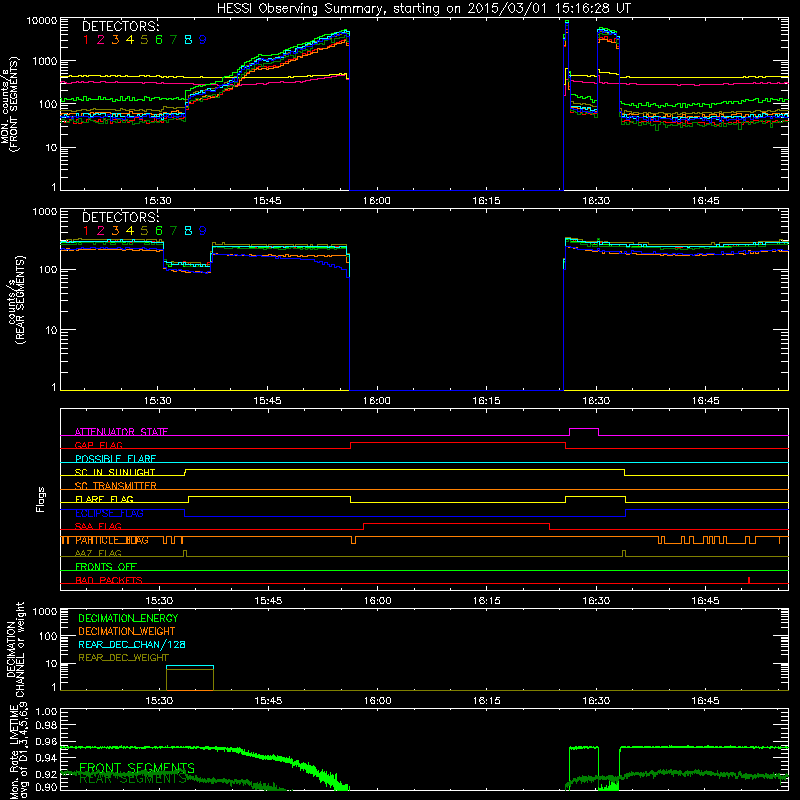The width and height of the screenshot is (800, 800).
Task: Select green detector number 6 in rear segments legend
Action: [x=159, y=231]
